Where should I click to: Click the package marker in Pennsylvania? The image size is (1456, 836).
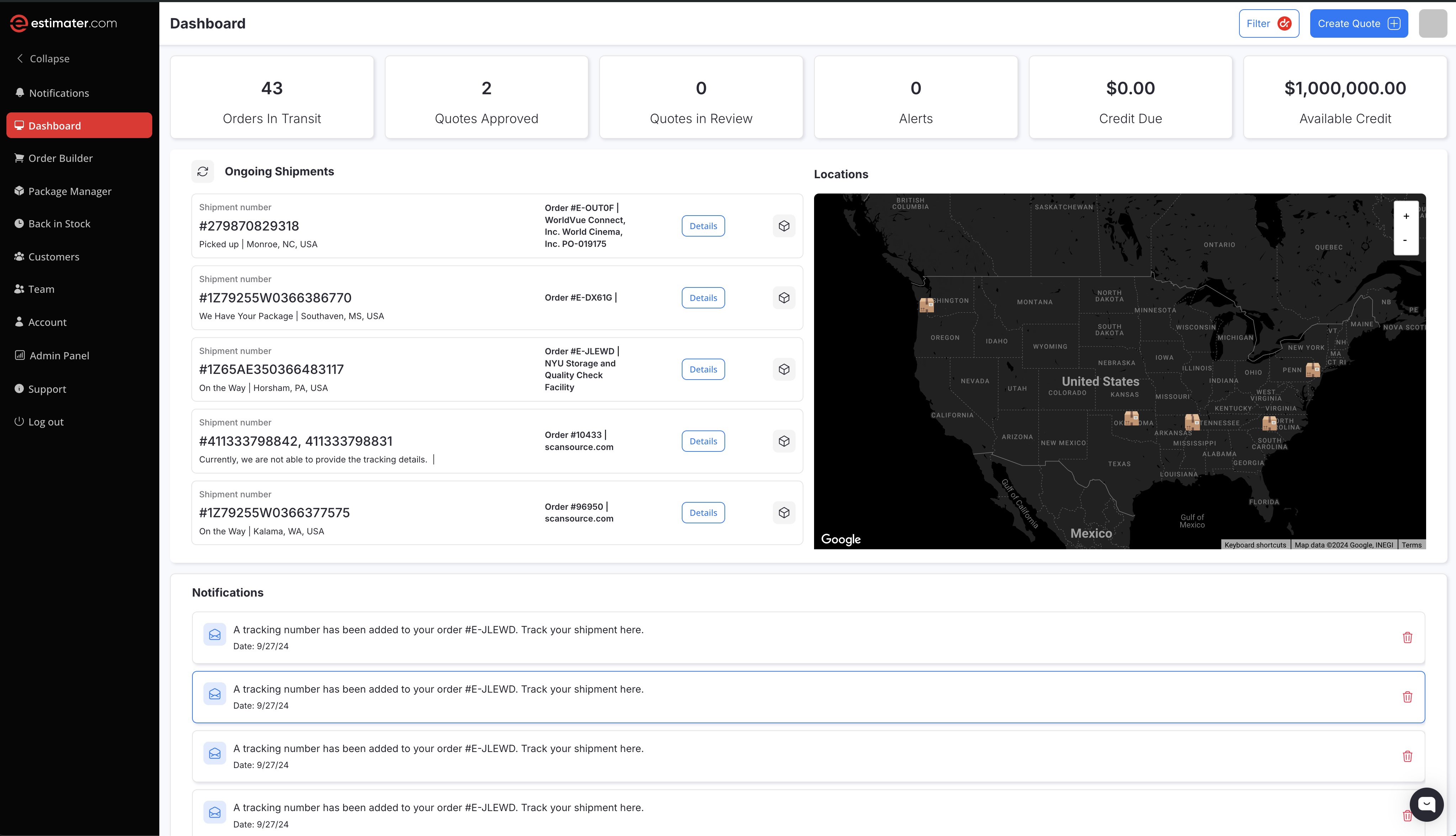click(x=1313, y=370)
